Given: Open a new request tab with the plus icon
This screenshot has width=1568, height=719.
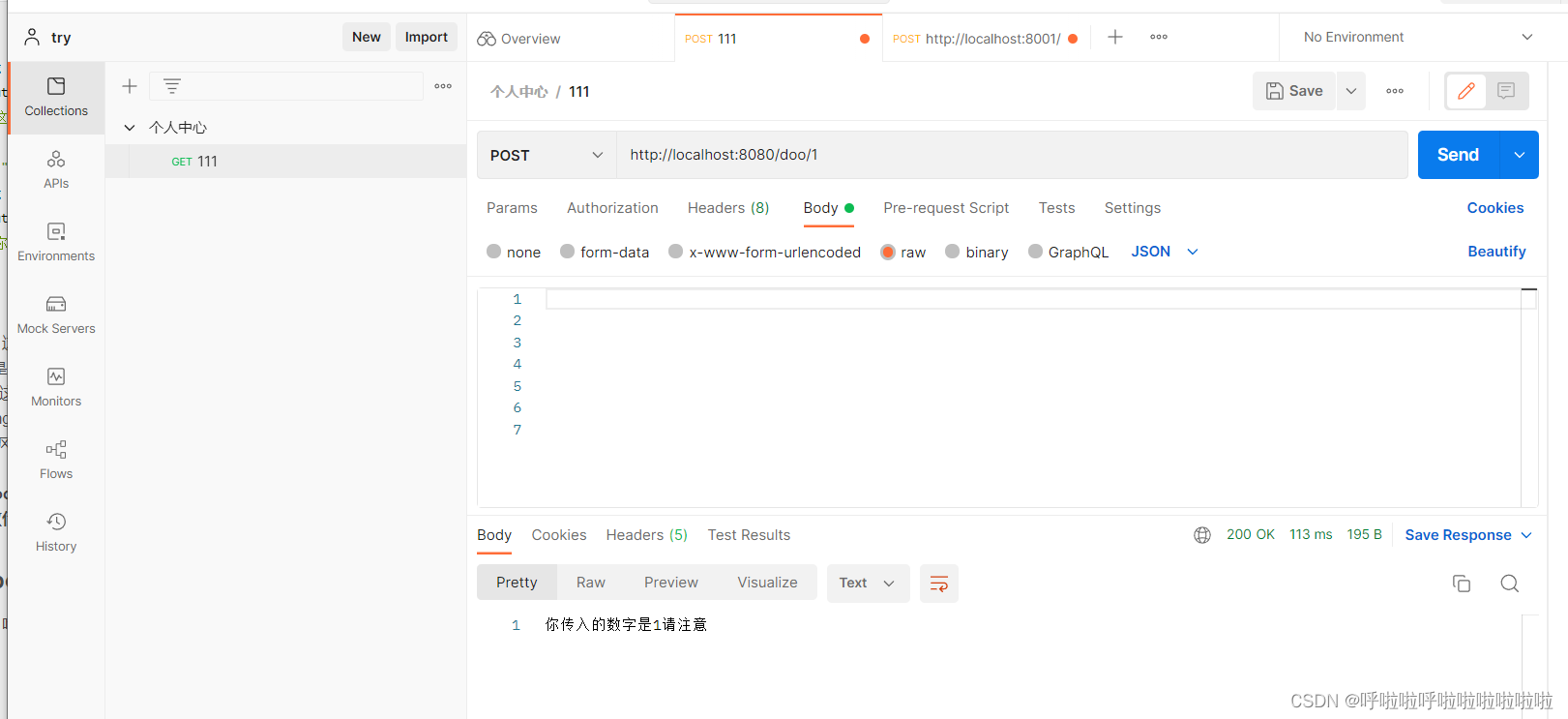Looking at the screenshot, I should click(x=1115, y=37).
